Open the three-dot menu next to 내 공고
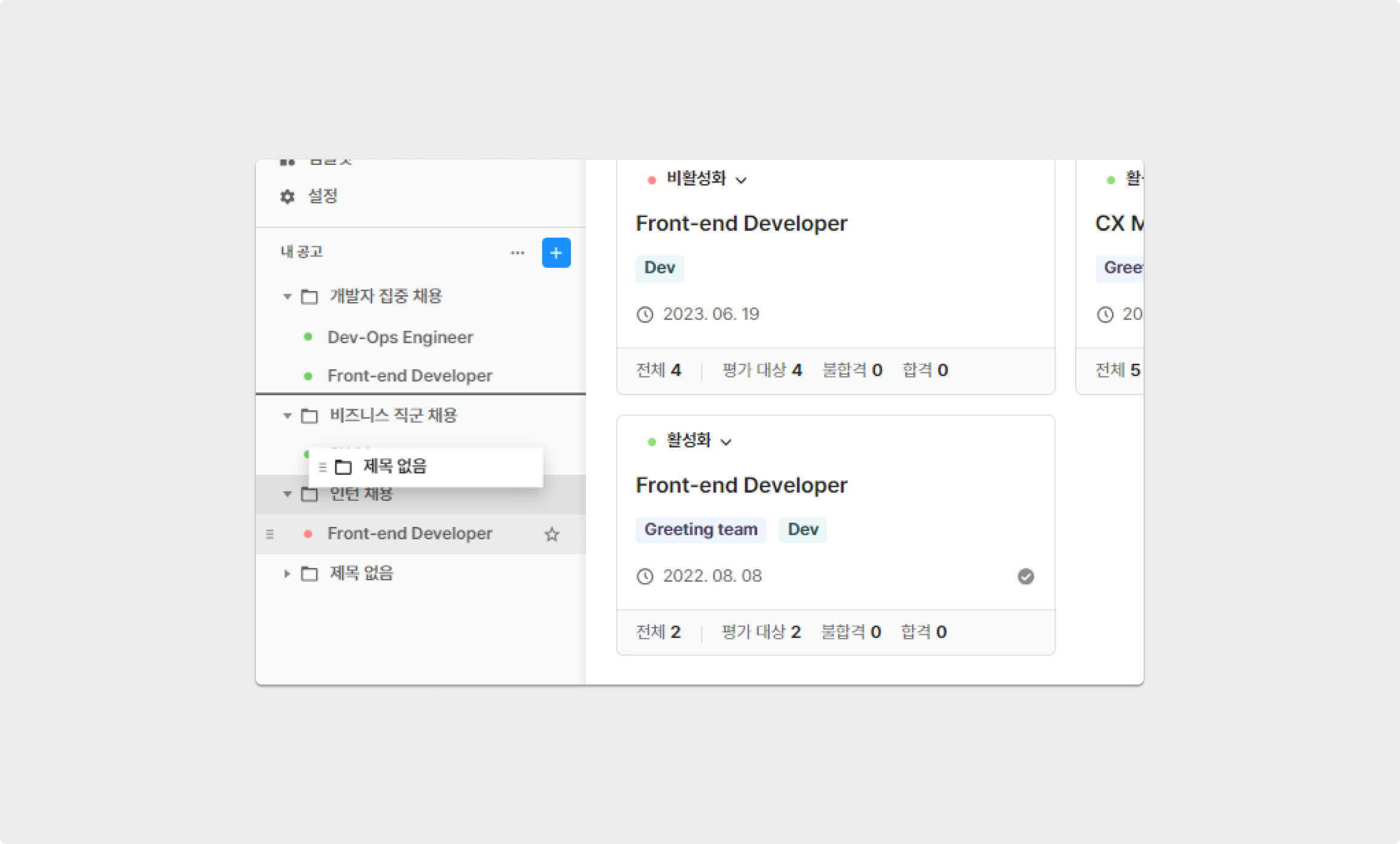Viewport: 1400px width, 844px height. 517,253
